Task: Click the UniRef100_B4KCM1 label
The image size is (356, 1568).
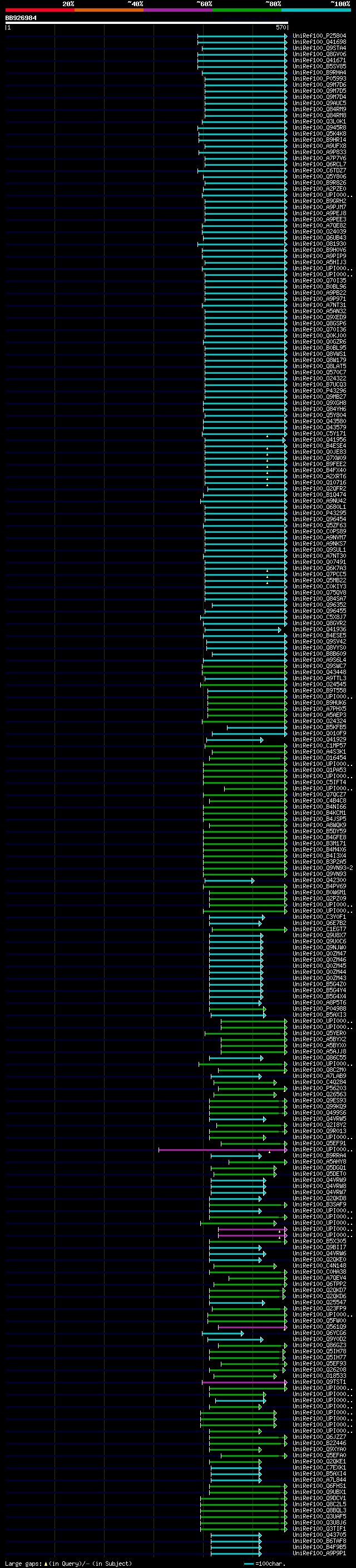Action: 319,813
